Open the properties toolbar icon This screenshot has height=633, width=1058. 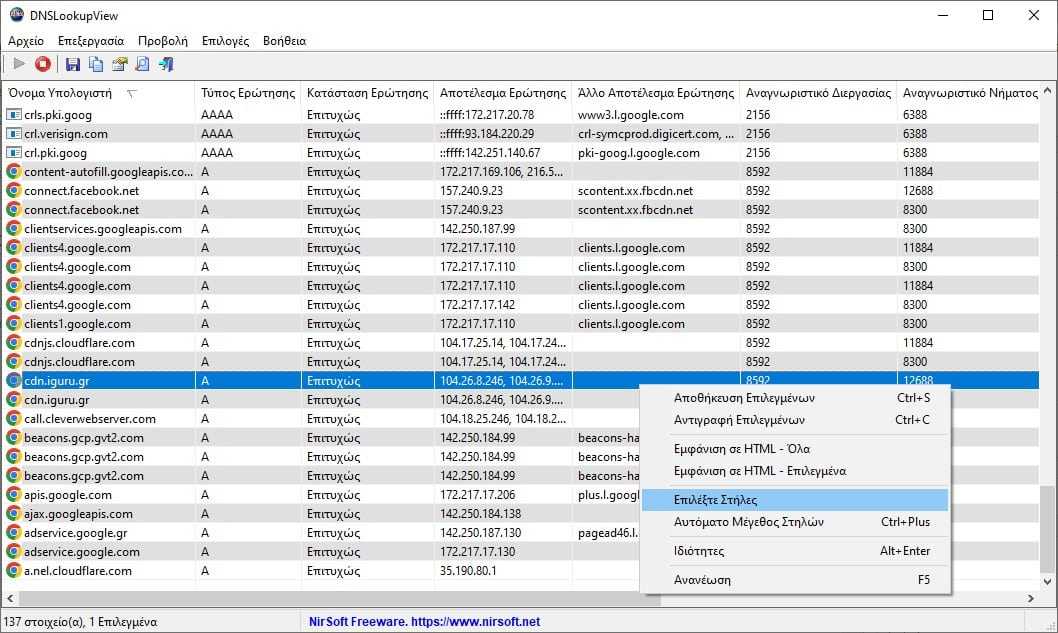[x=119, y=64]
